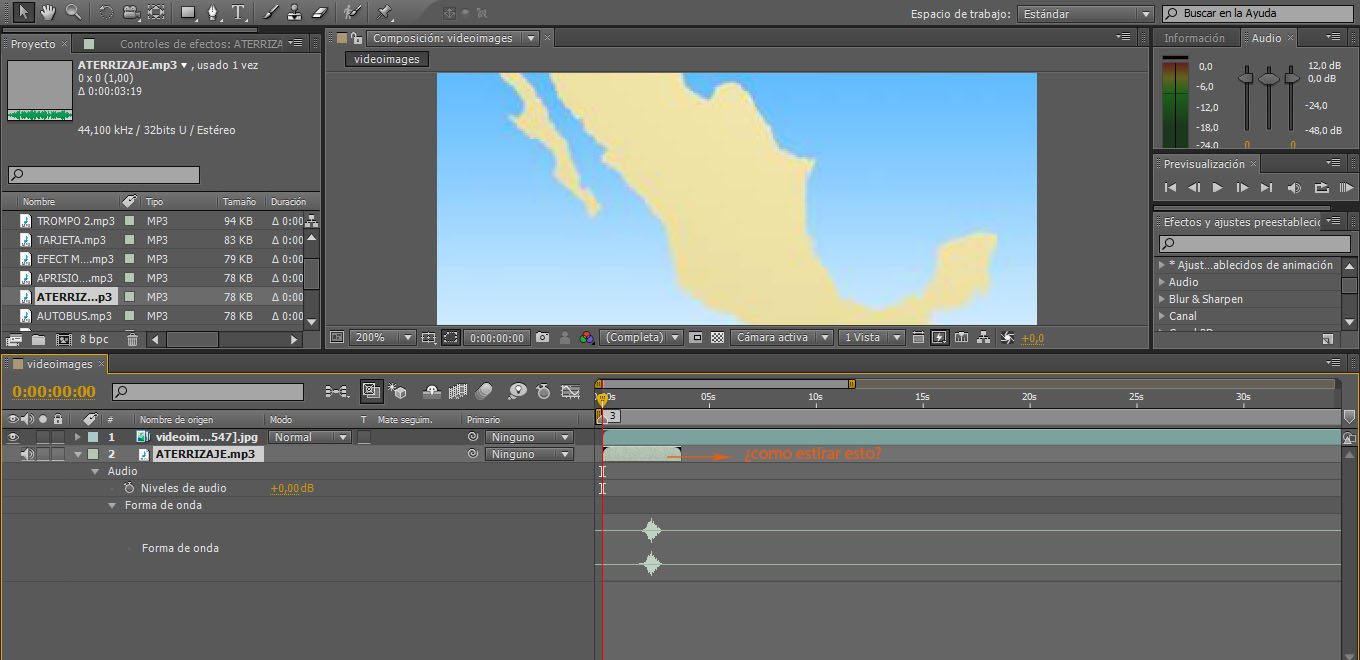
Task: Click the Puppet Pin tool
Action: [384, 12]
